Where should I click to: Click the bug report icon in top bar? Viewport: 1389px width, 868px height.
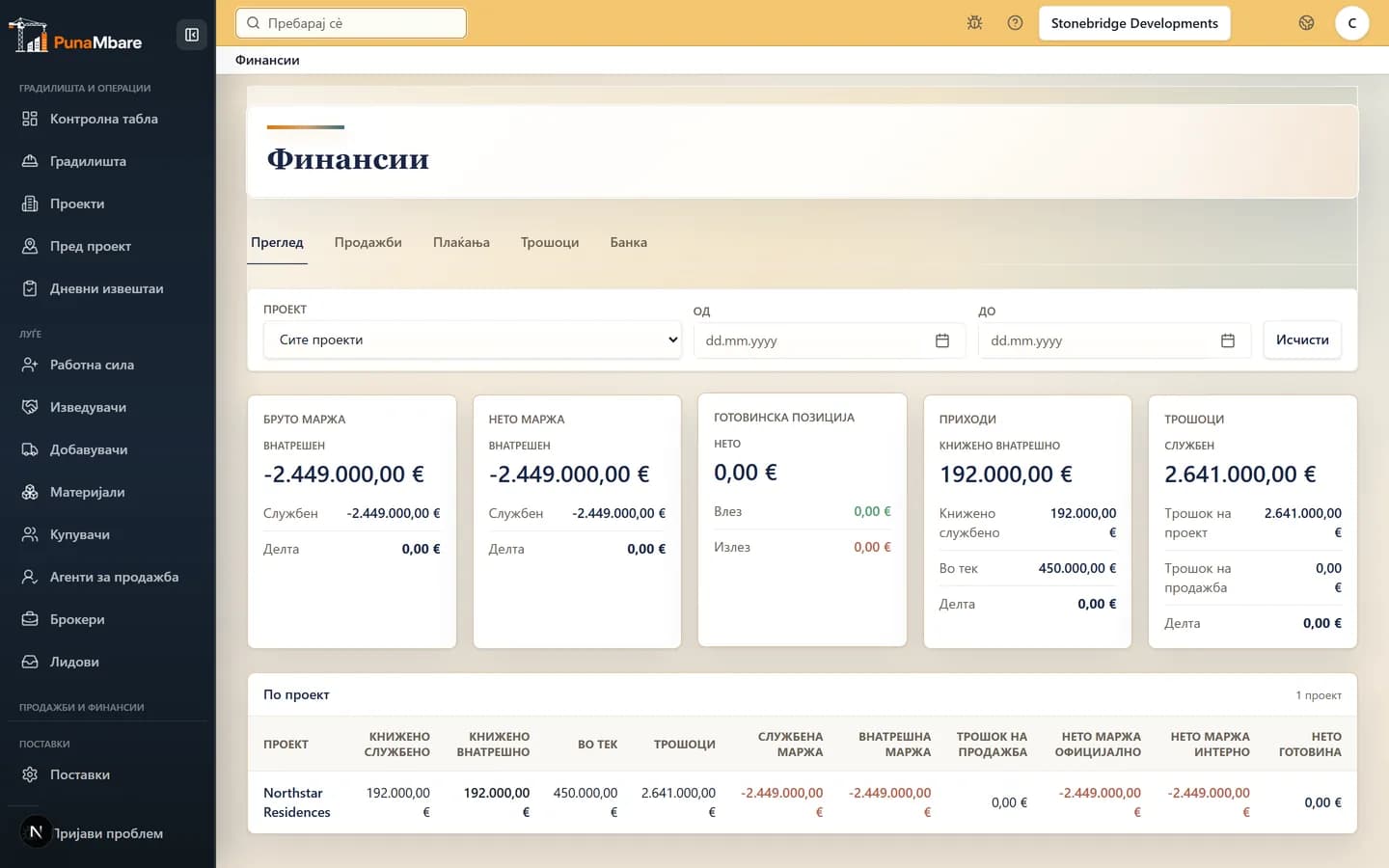[974, 23]
